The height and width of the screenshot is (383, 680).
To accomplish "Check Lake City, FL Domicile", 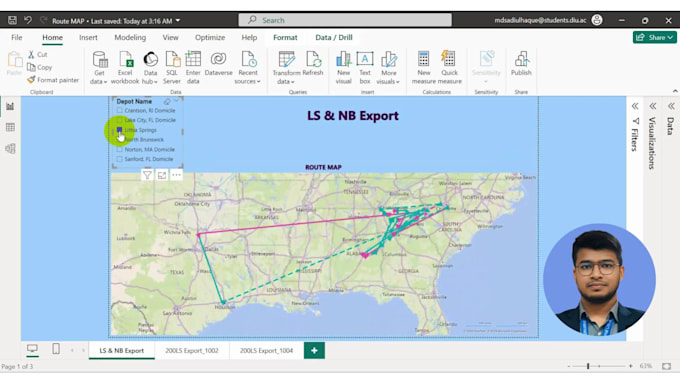I will 119,120.
